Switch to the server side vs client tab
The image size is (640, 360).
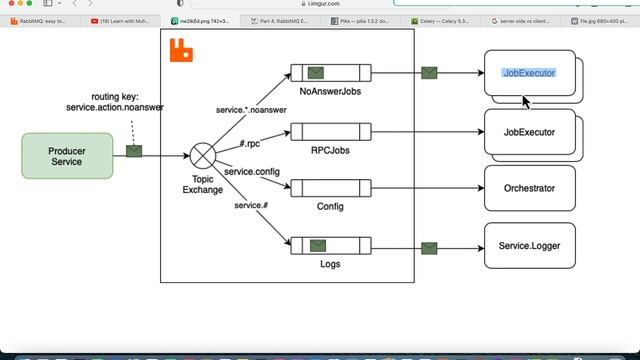click(520, 21)
